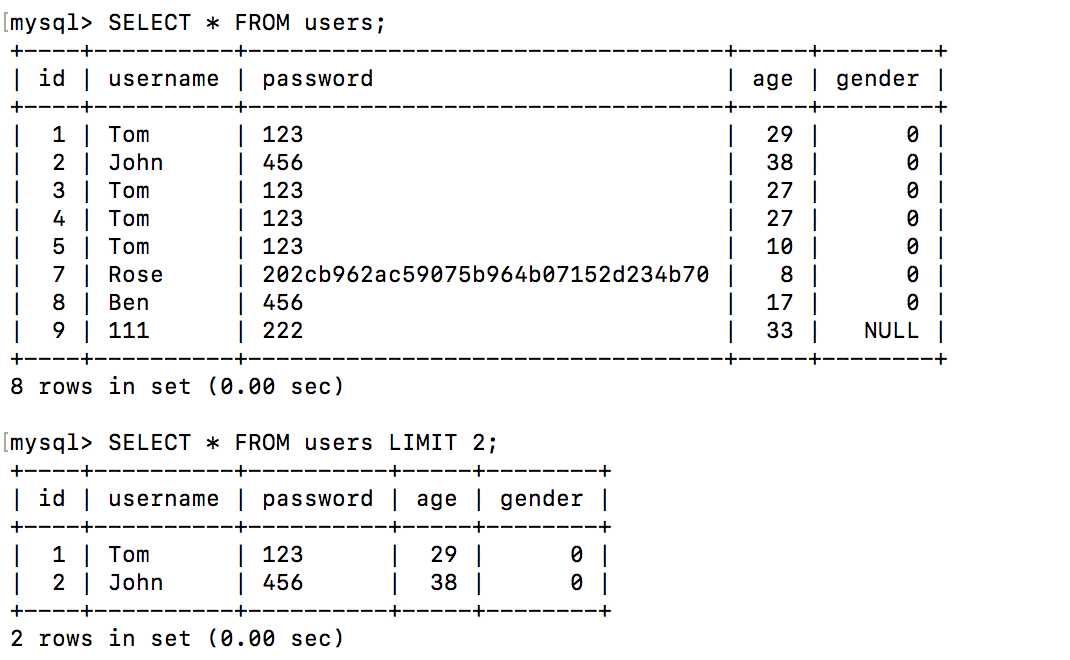Viewport: 1070px width, 660px height.
Task: Click the NULL gender value
Action: click(890, 331)
